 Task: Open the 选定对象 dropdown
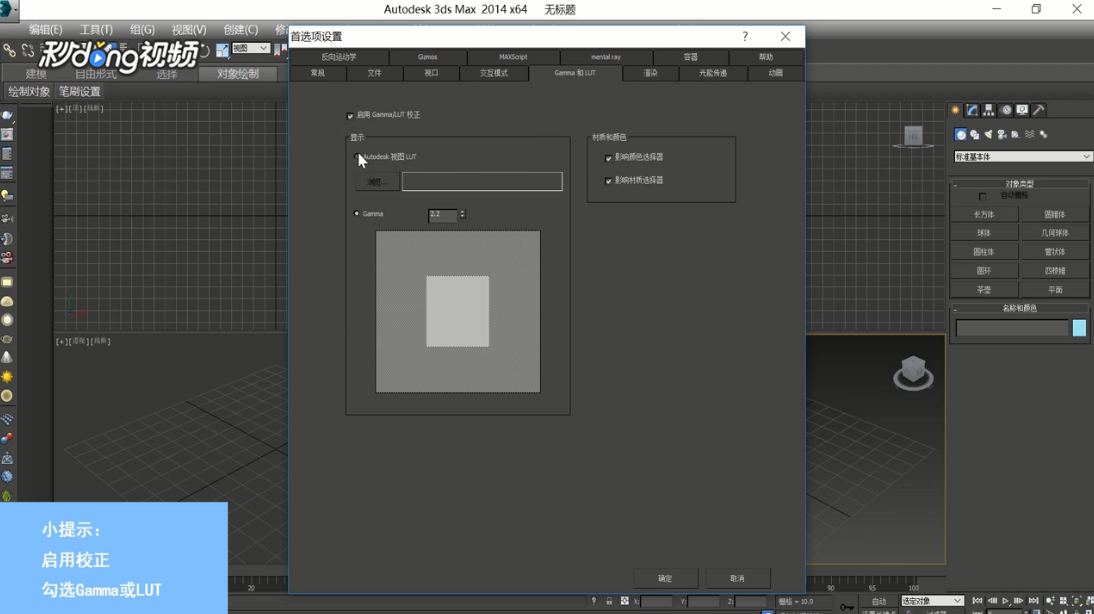[x=931, y=601]
